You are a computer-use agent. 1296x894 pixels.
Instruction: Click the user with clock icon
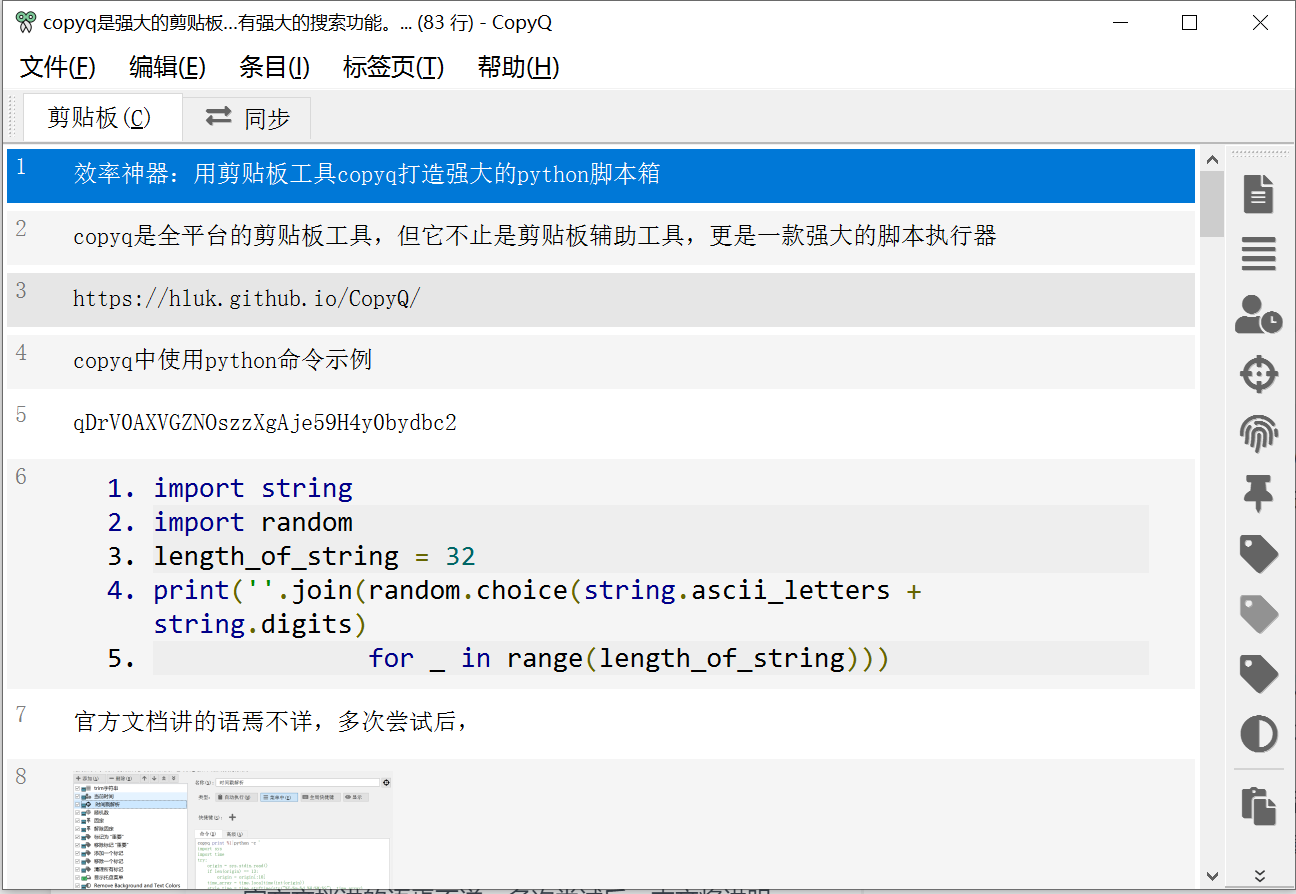[1258, 315]
